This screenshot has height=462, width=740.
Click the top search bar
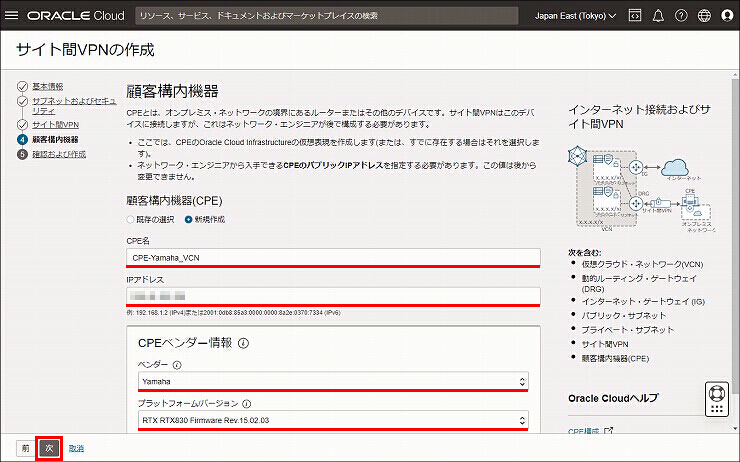[327, 16]
